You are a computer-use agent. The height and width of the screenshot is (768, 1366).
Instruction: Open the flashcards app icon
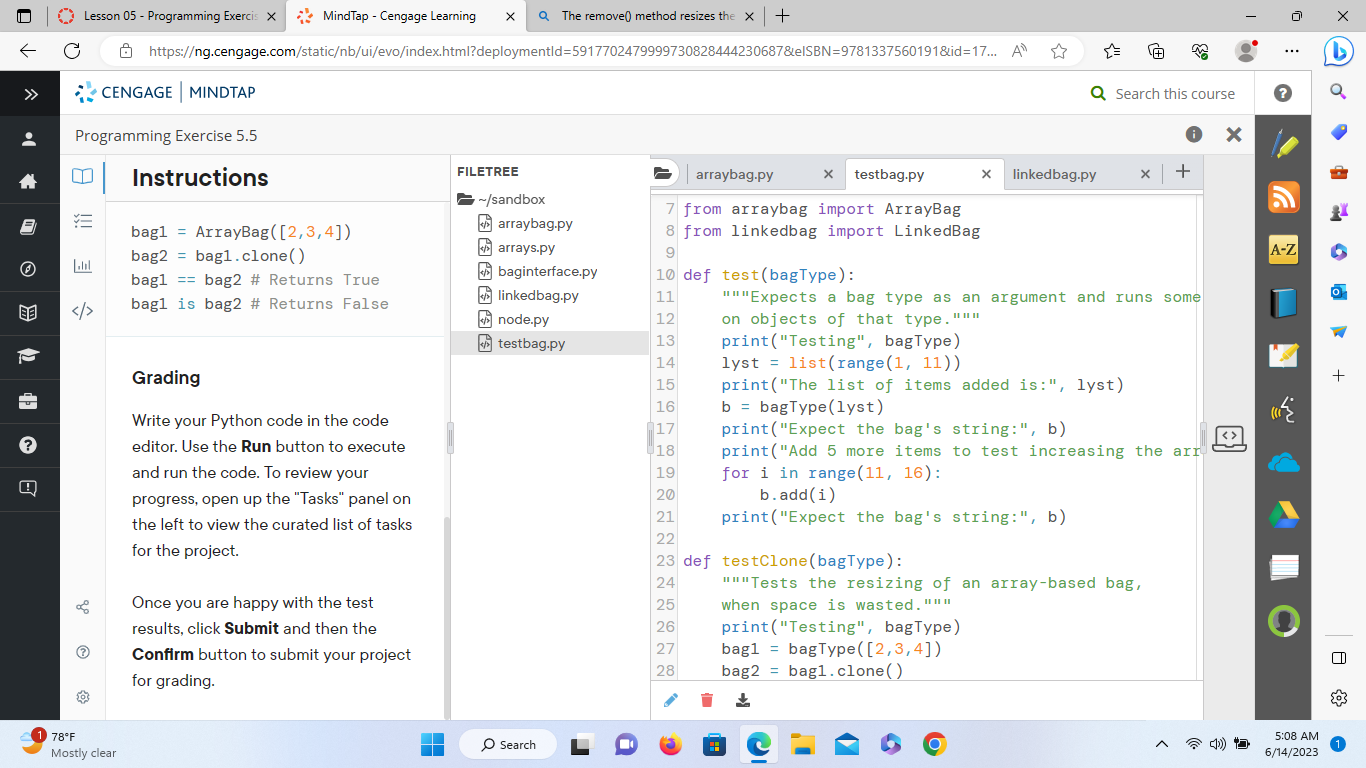pos(1283,568)
